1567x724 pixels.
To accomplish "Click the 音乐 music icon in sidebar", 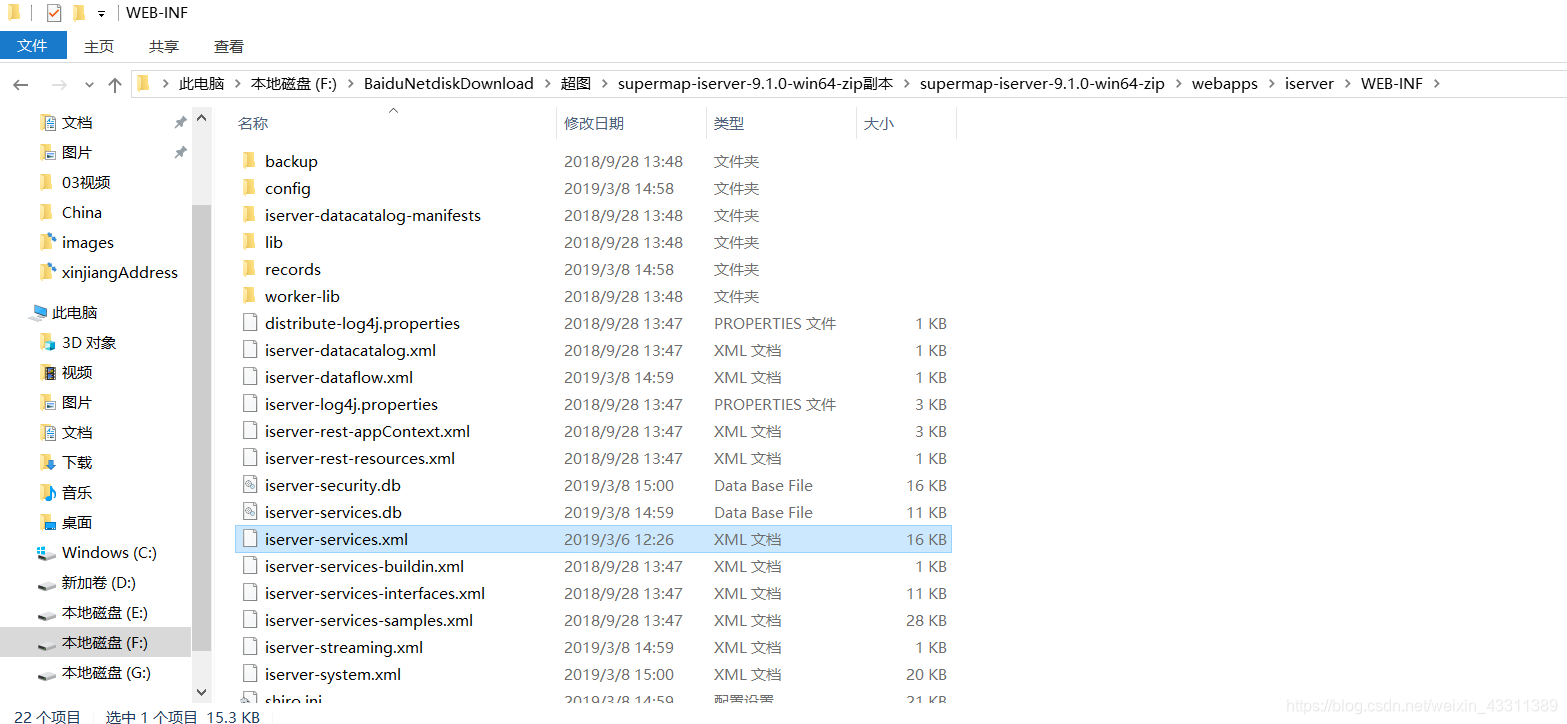I will pos(47,492).
